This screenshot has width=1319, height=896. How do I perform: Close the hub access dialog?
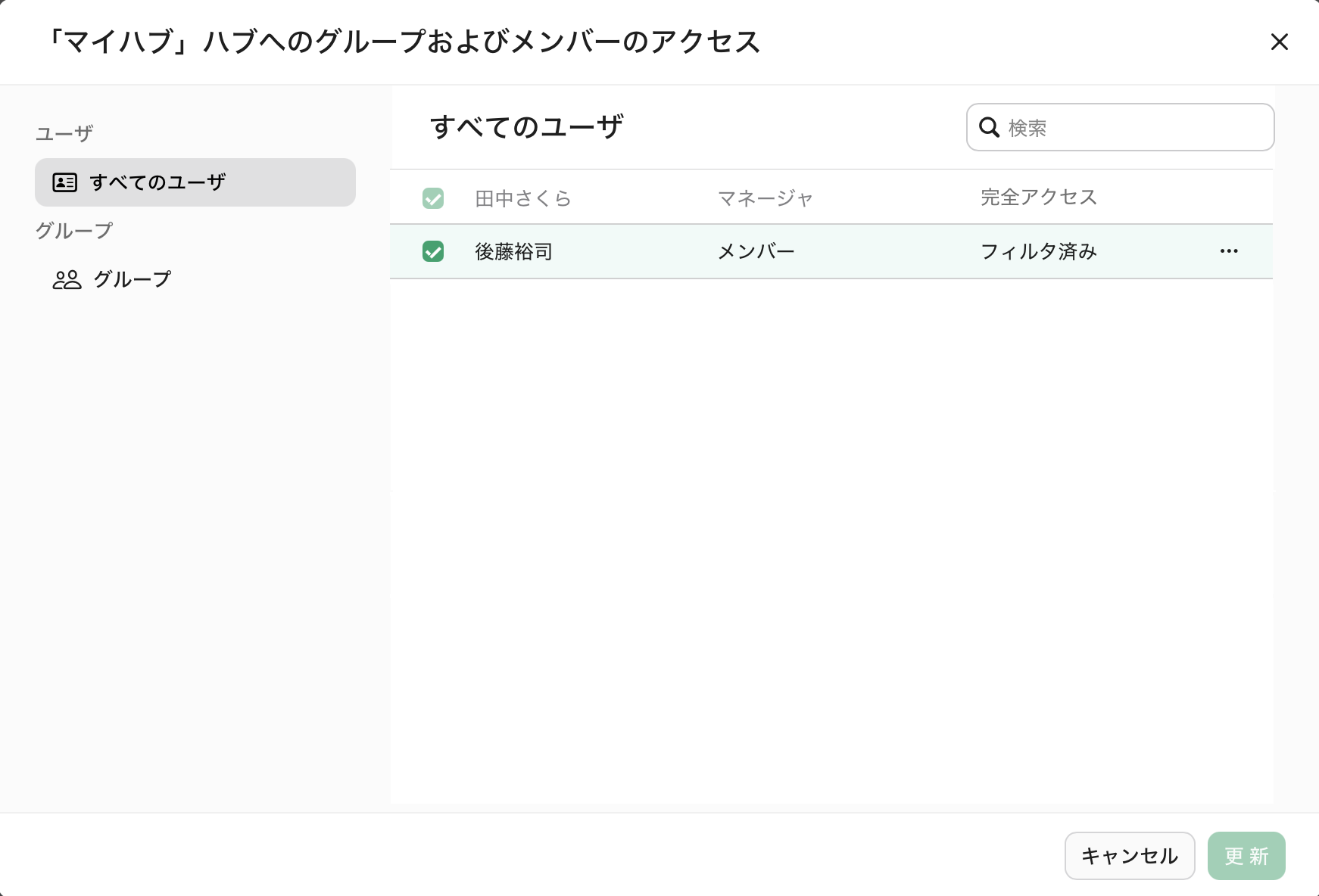(x=1279, y=42)
